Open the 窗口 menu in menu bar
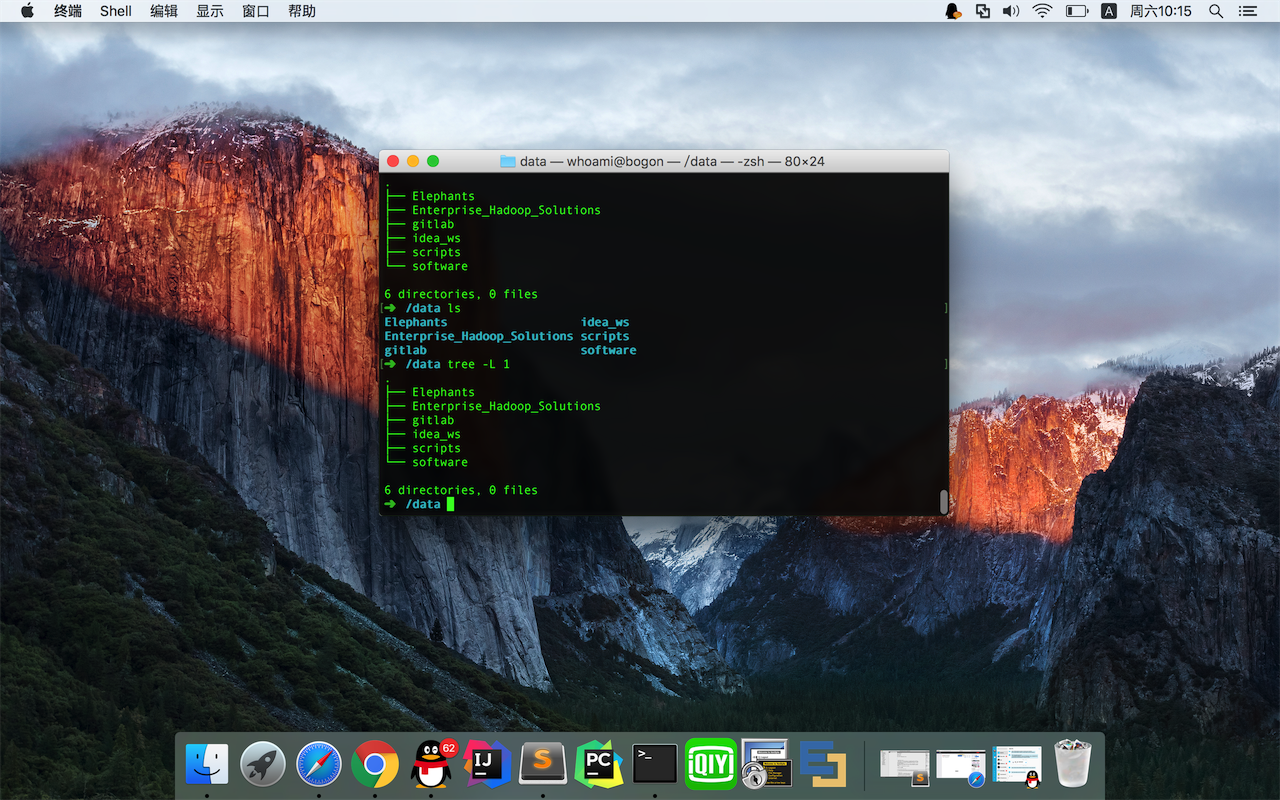The image size is (1280, 800). (x=256, y=11)
